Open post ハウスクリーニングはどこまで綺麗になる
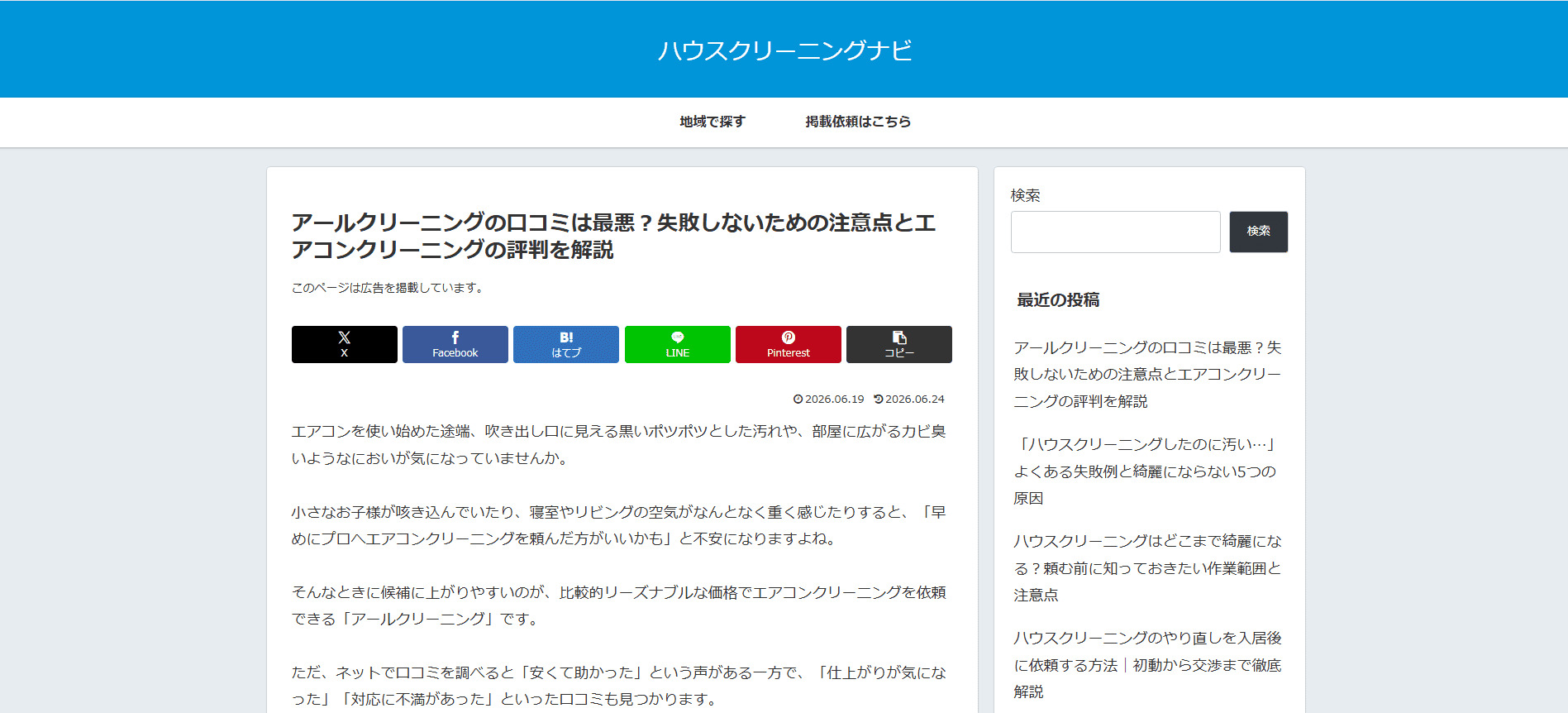 pyautogui.click(x=1147, y=567)
